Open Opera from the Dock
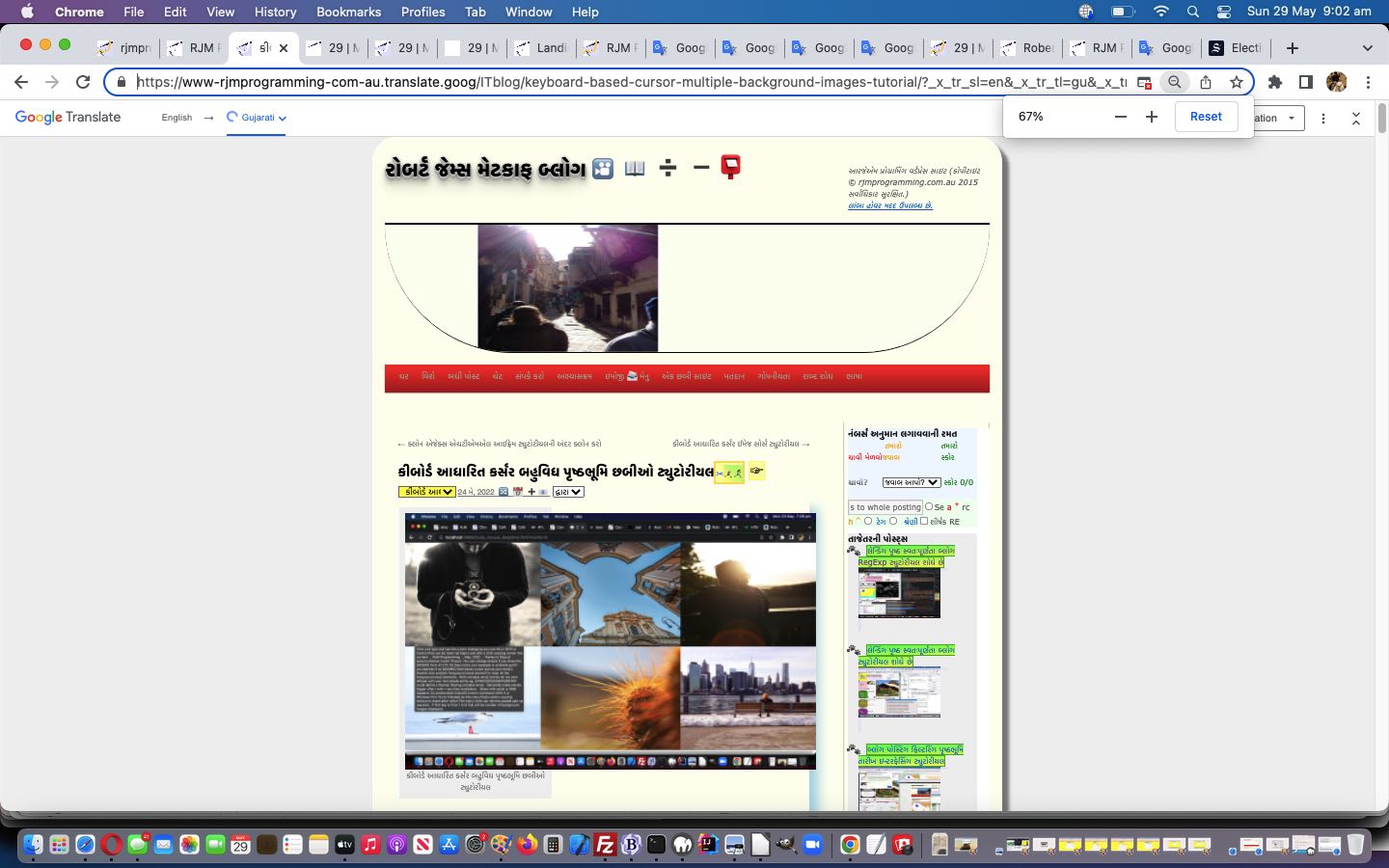Screen dimensions: 1389x868 pos(111,845)
